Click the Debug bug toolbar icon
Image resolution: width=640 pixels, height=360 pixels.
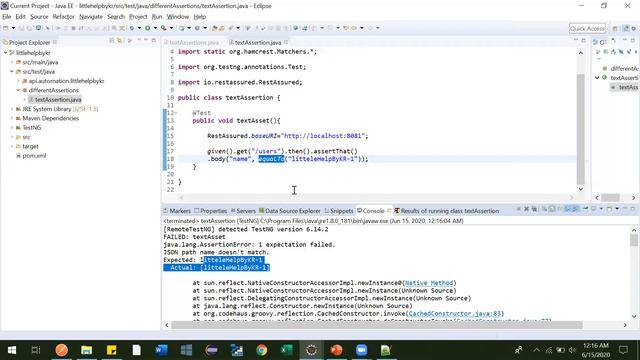[132, 28]
